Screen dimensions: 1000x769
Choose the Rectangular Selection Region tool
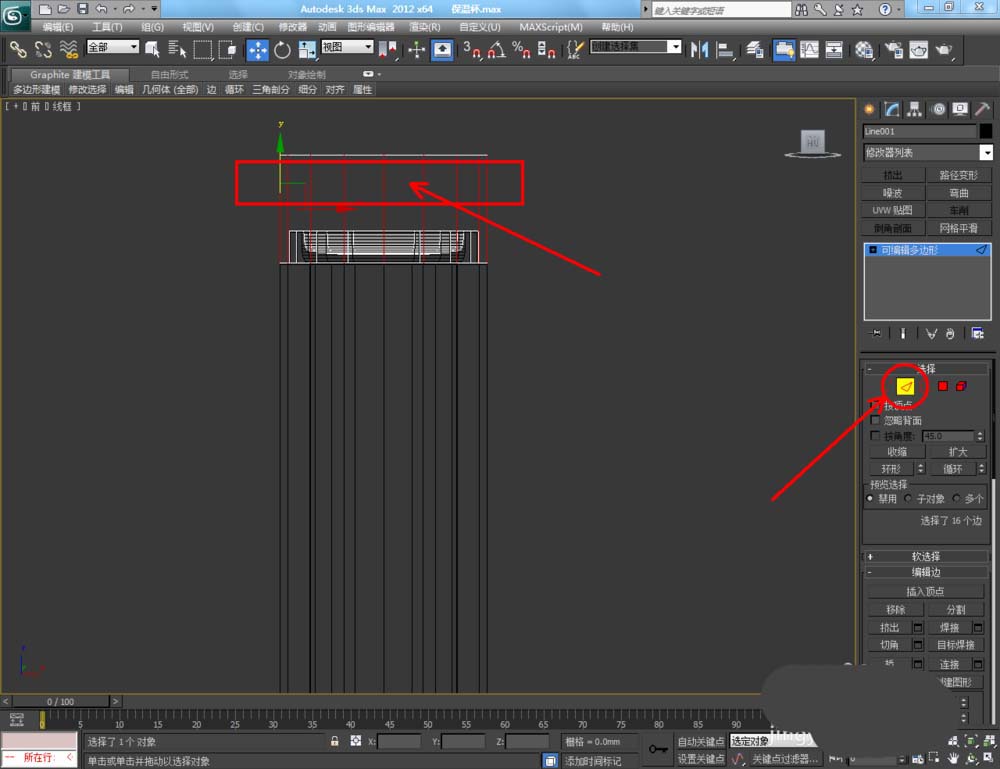click(x=203, y=50)
